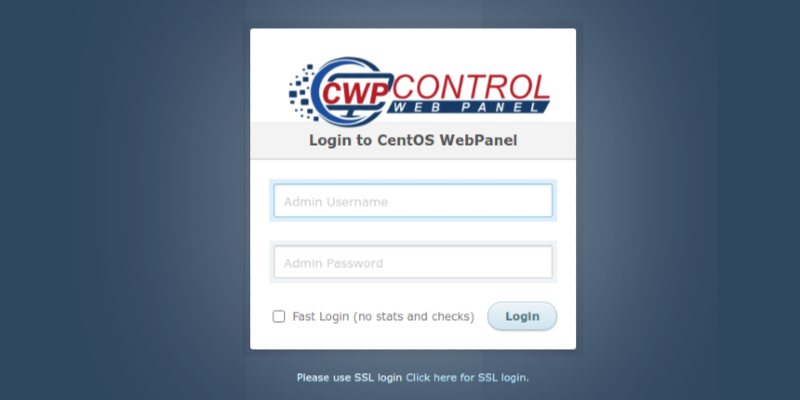800x400 pixels.
Task: Click the pixel squares graphic beside logo
Action: (302, 93)
